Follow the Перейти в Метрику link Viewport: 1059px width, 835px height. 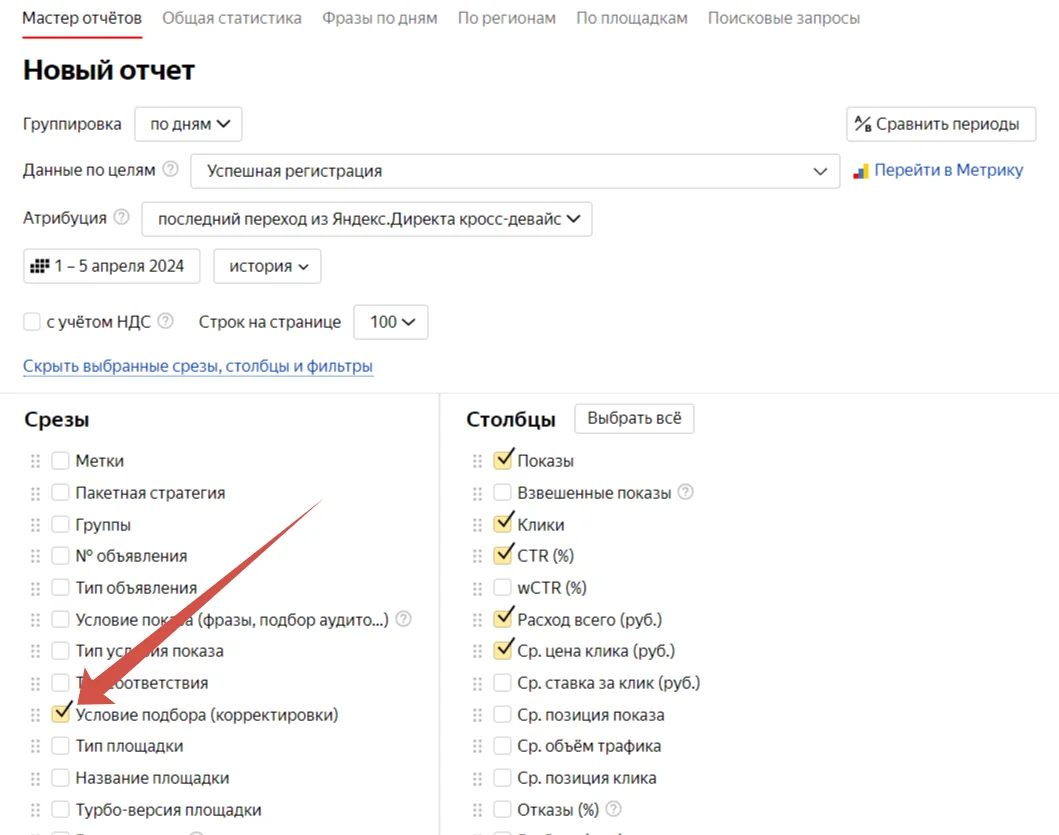click(x=938, y=170)
